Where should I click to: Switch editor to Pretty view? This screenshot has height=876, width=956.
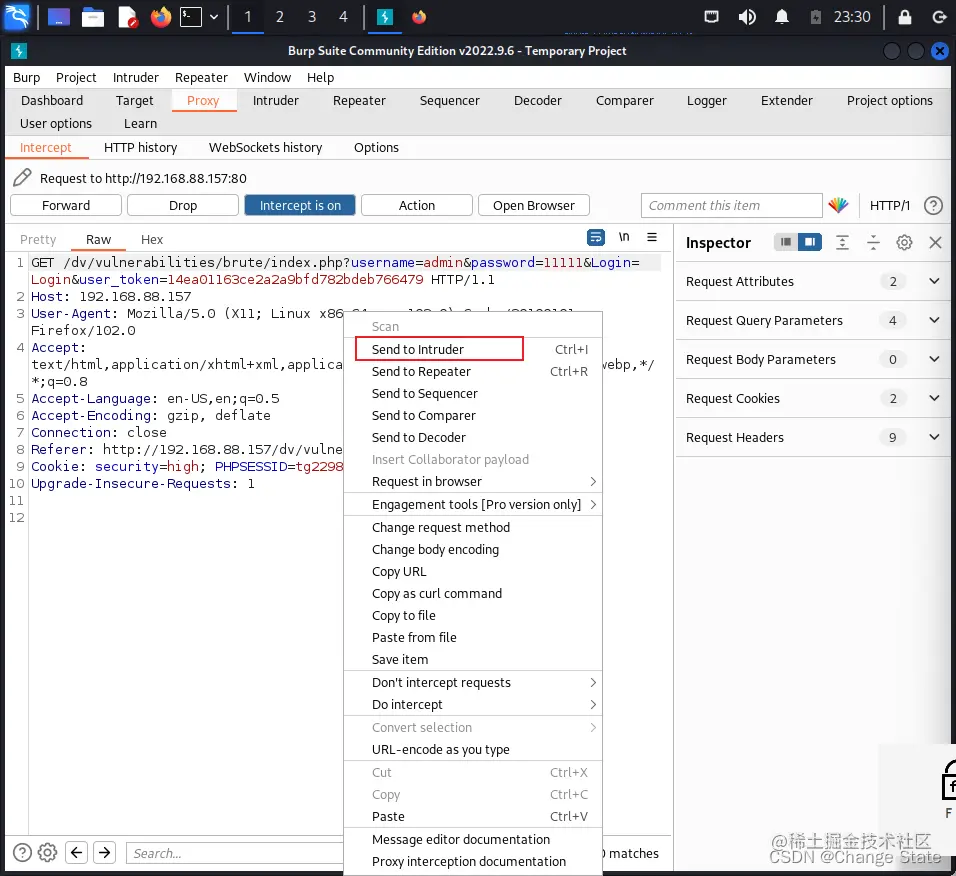[x=38, y=240]
